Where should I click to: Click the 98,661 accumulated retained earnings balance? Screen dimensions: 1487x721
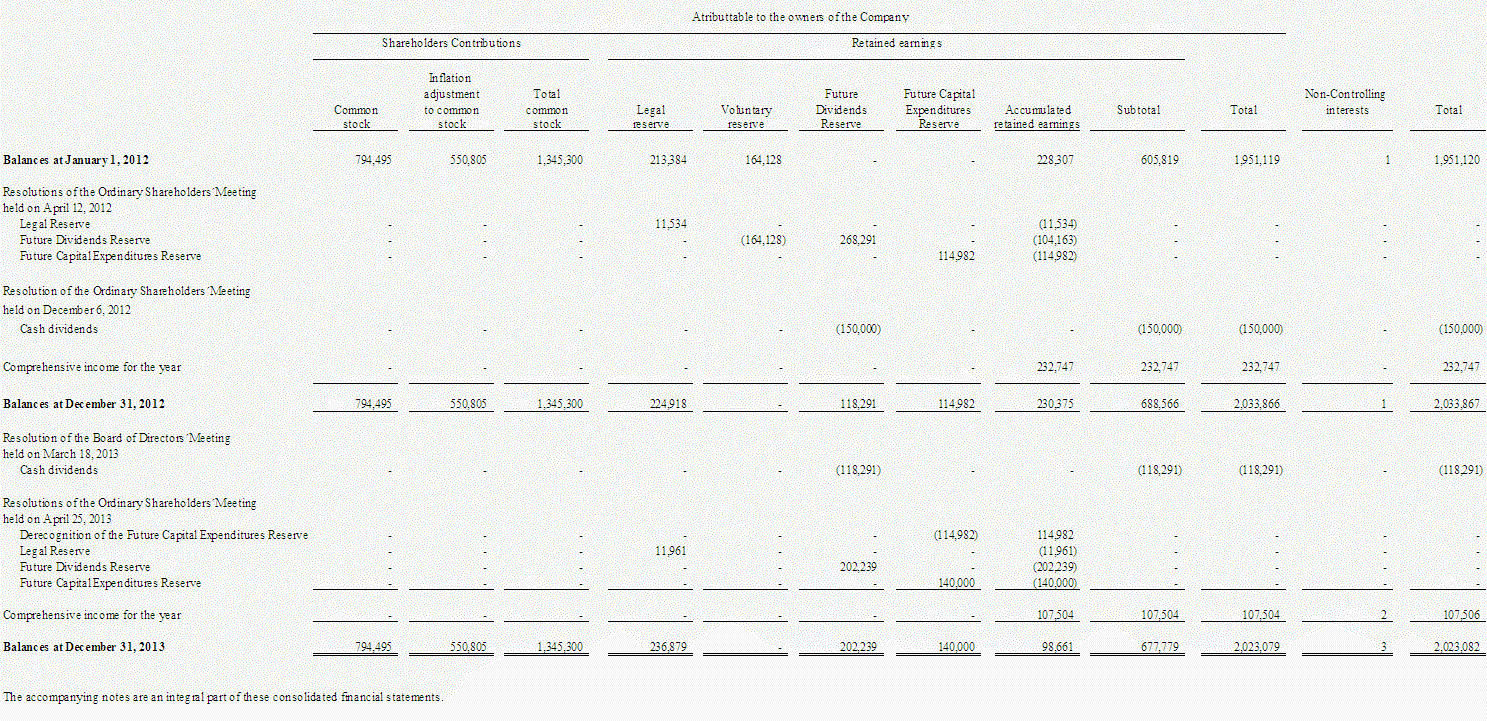point(1056,647)
